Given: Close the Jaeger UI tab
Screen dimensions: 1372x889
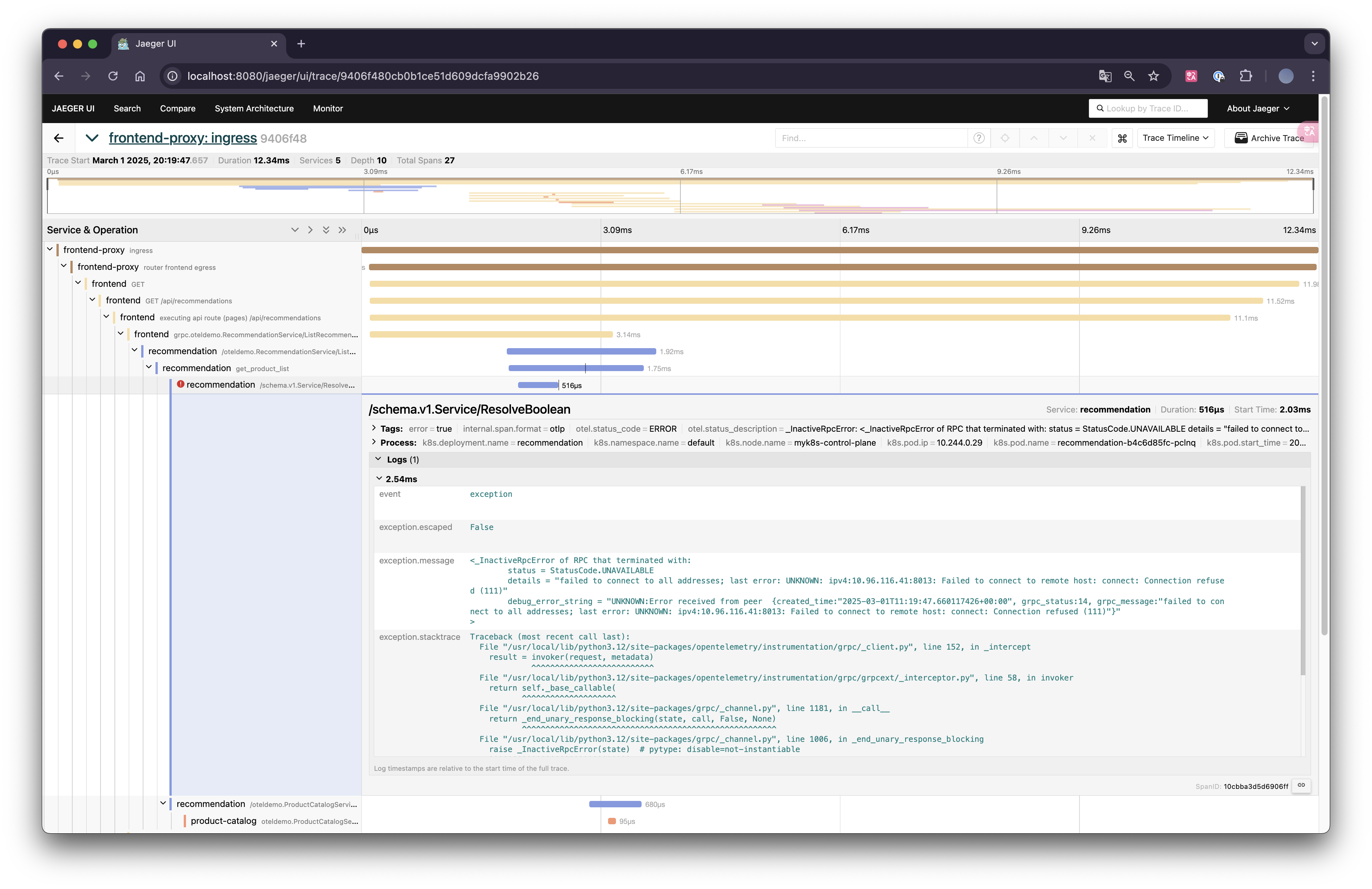Looking at the screenshot, I should coord(274,44).
